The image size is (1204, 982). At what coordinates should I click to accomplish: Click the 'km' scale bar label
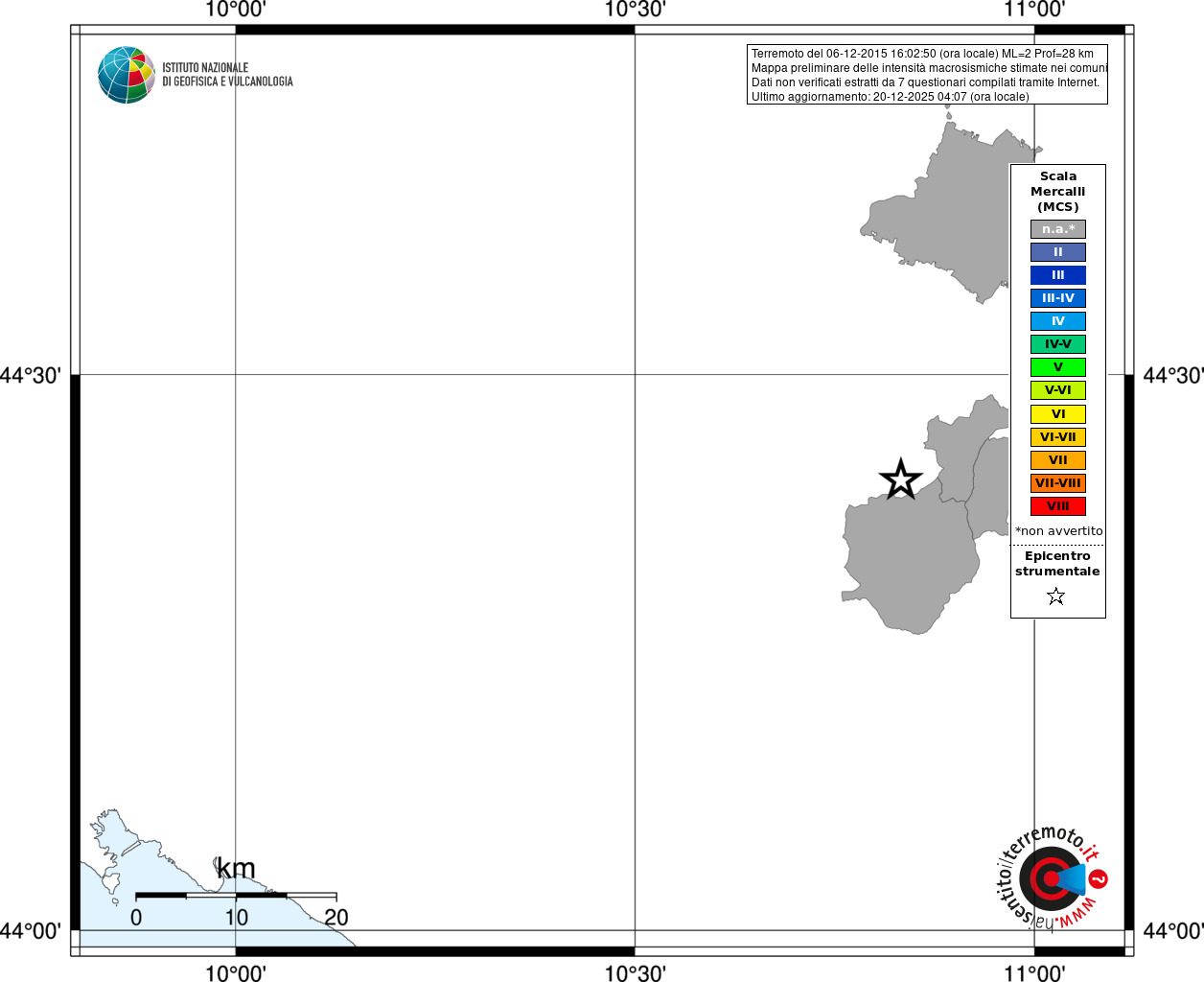tap(236, 869)
